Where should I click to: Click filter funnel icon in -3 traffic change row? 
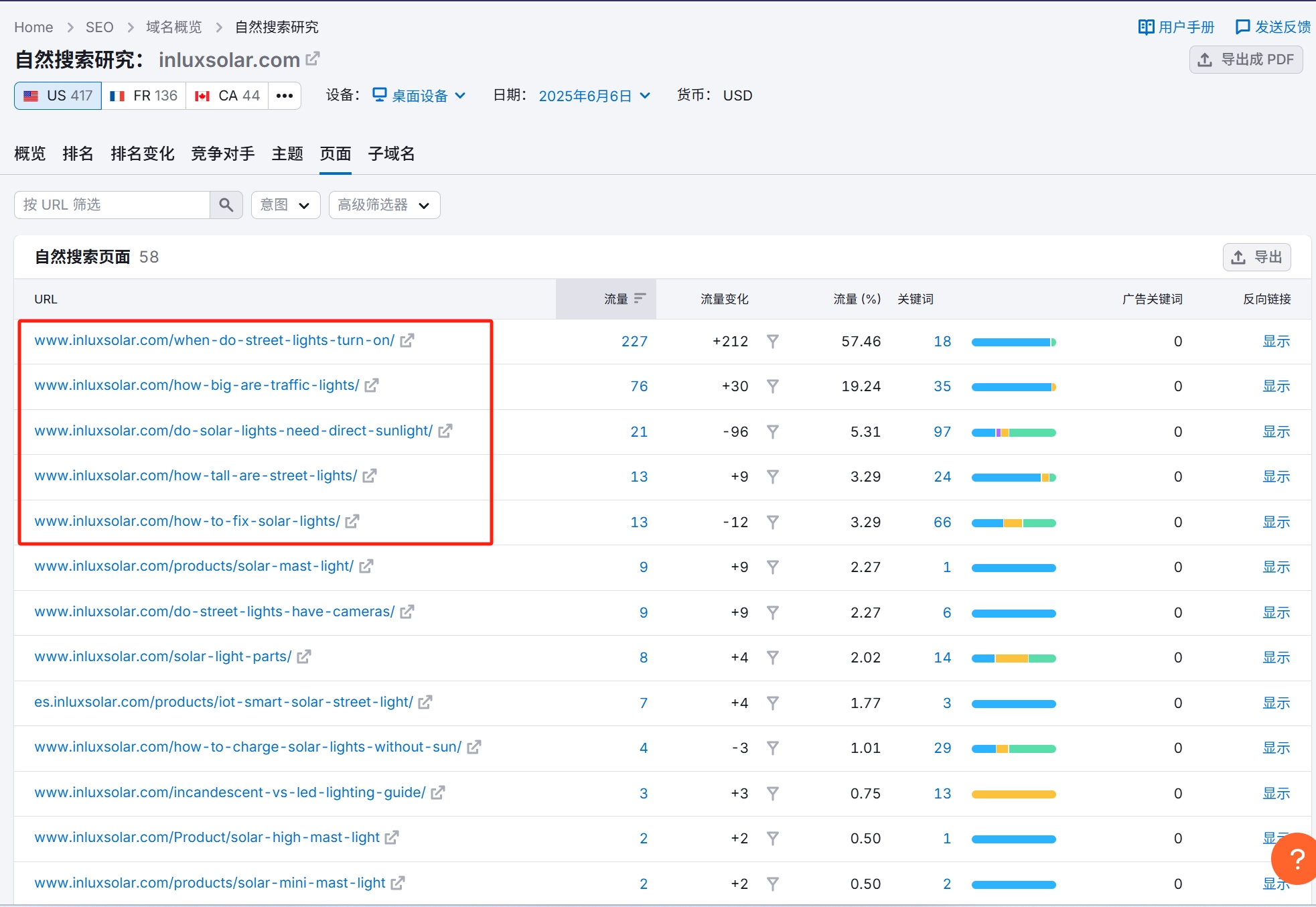click(772, 748)
